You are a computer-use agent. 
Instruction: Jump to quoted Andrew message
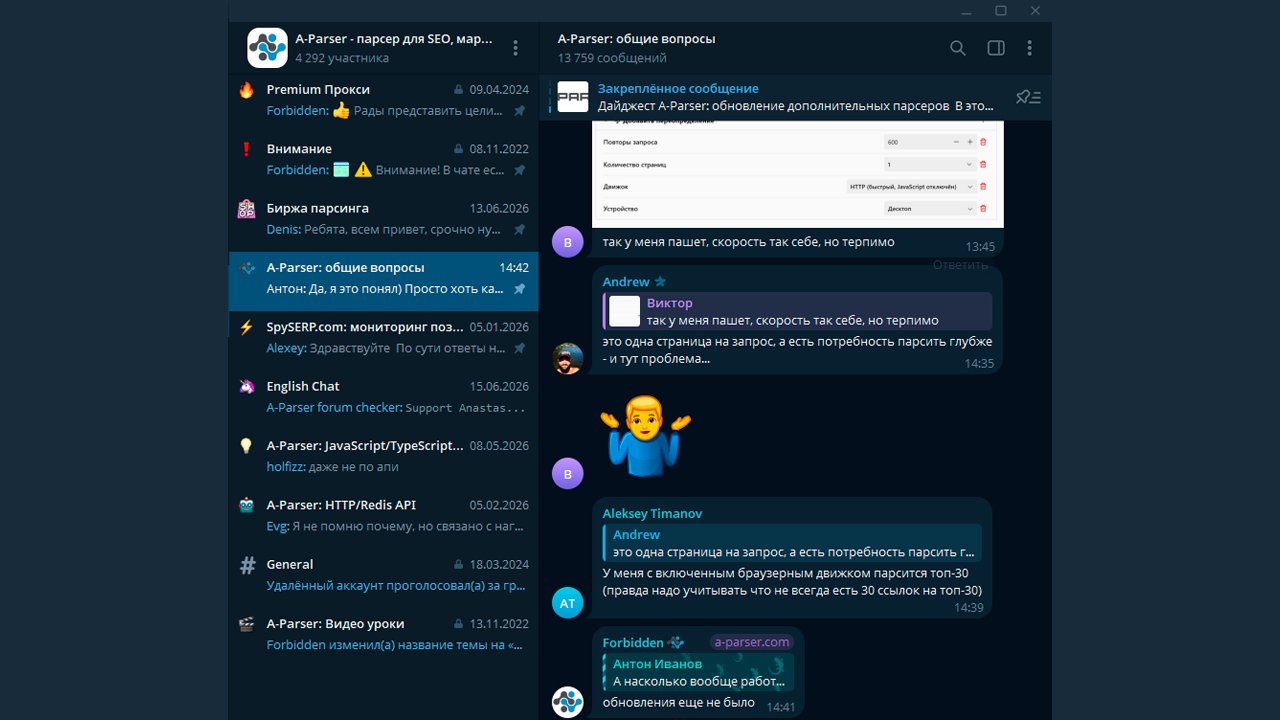pos(792,543)
